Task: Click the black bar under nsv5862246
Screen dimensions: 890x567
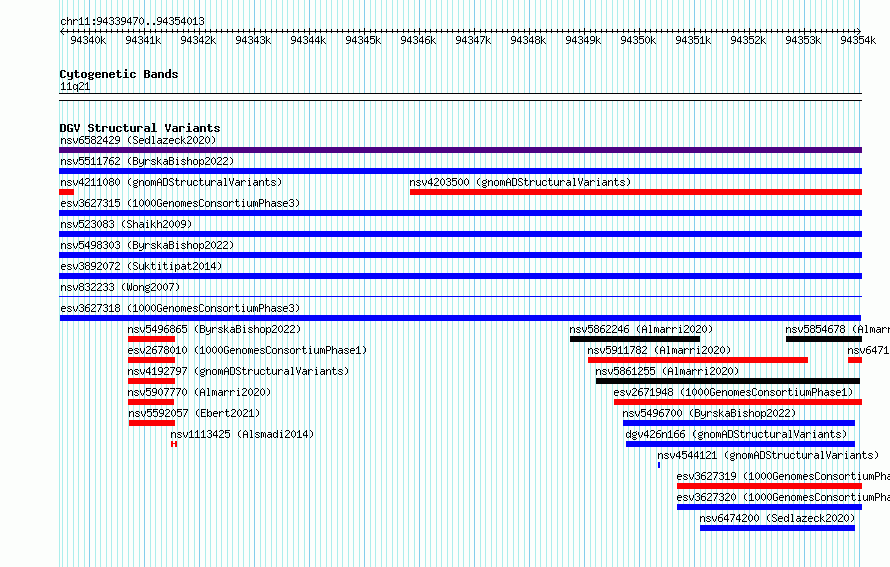Action: tap(635, 339)
